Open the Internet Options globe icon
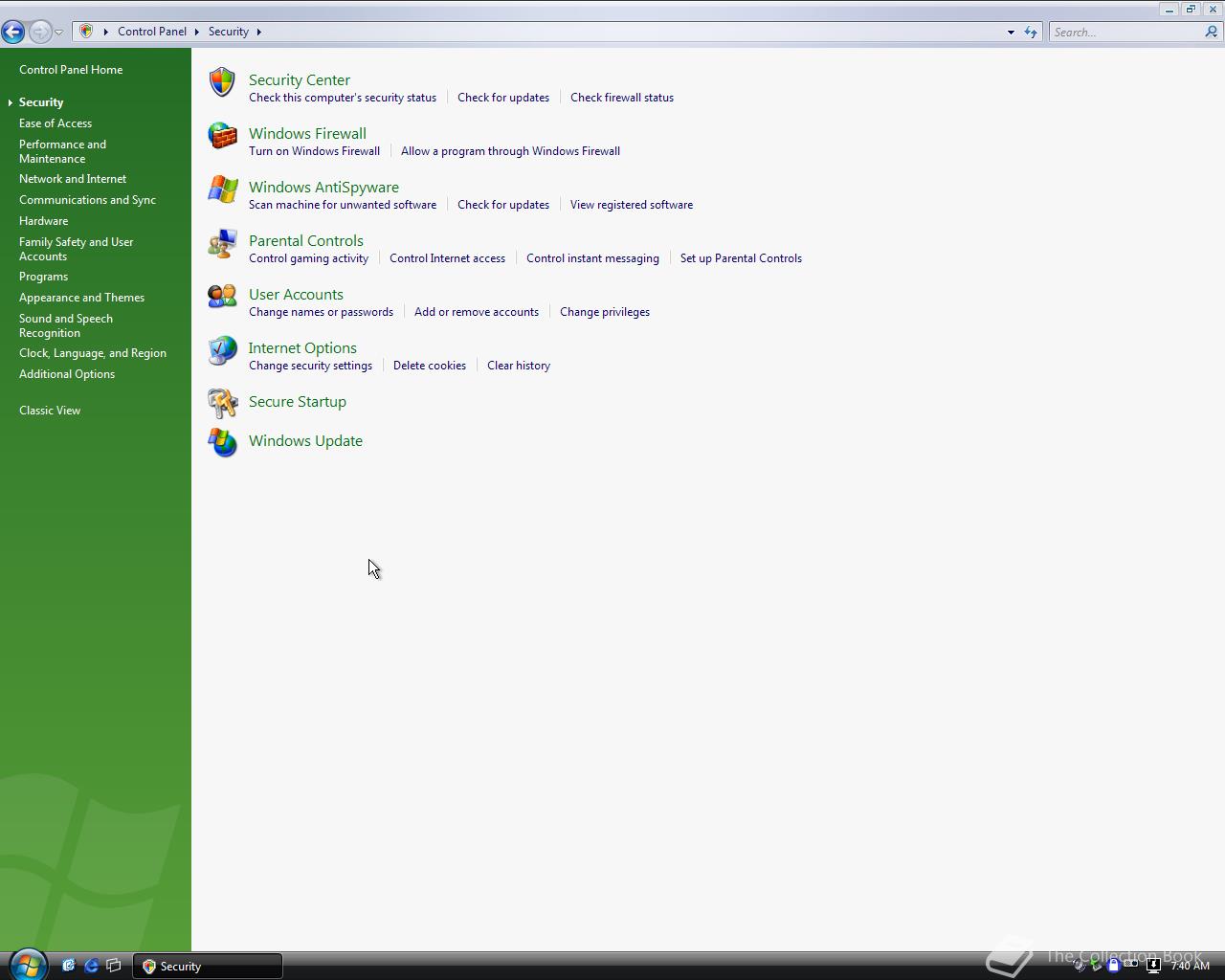The image size is (1225, 980). click(222, 350)
